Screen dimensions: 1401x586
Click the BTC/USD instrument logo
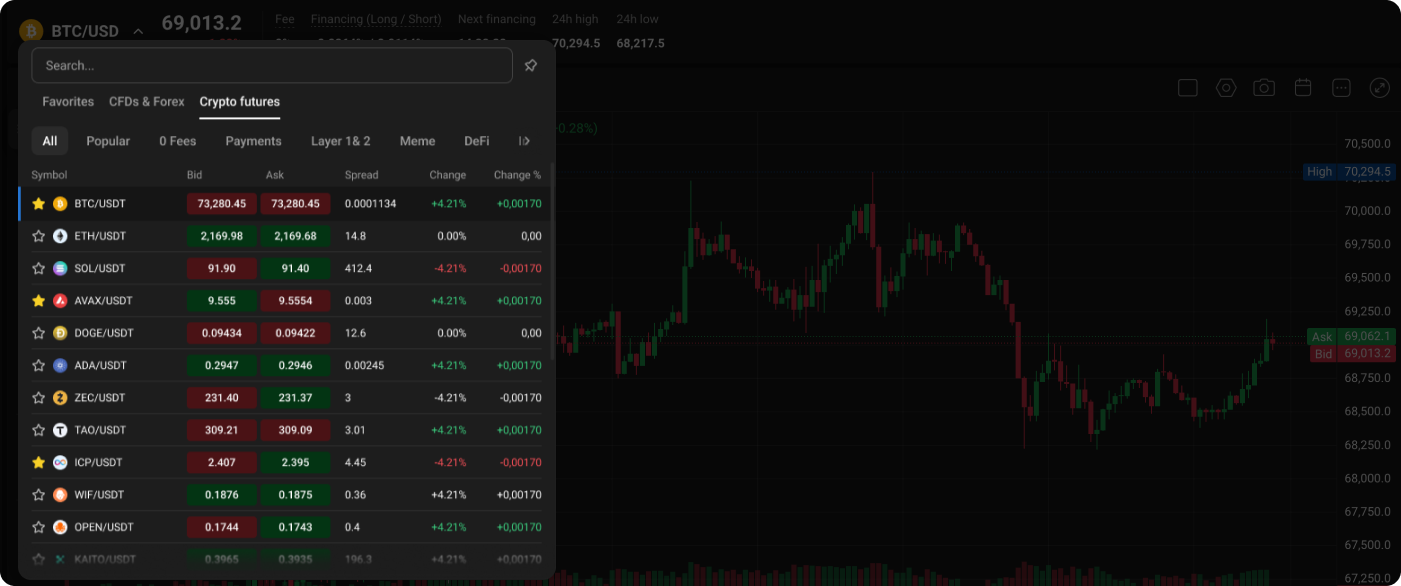pyautogui.click(x=30, y=31)
